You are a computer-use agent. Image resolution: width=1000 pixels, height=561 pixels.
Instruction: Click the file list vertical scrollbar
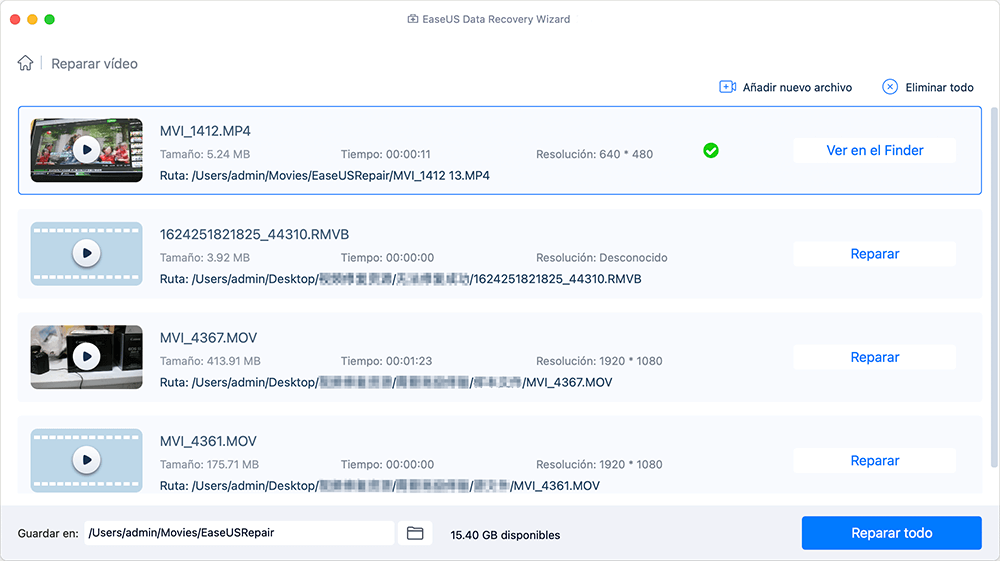tap(994, 287)
